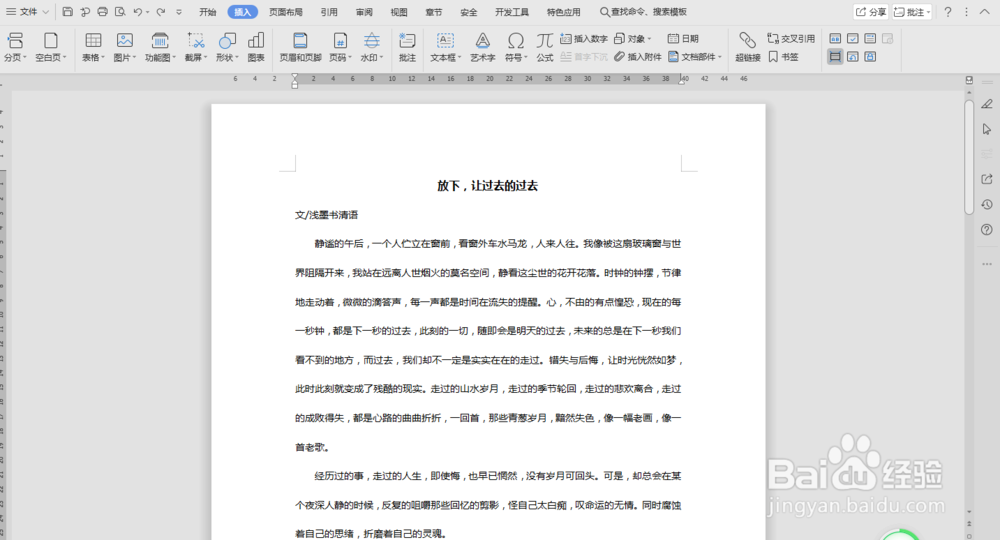Click the 插入数字 insert number tool
Viewport: 1000px width, 540px height.
point(584,38)
